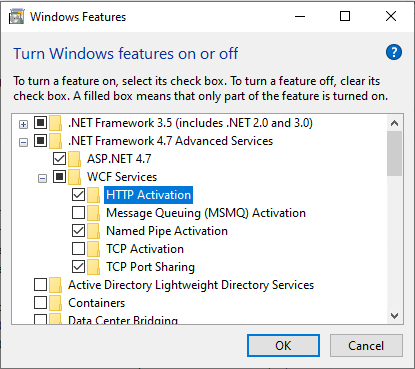Collapse the .NET Framework 4.7 Advanced Services node
The height and width of the screenshot is (369, 415).
[23, 143]
